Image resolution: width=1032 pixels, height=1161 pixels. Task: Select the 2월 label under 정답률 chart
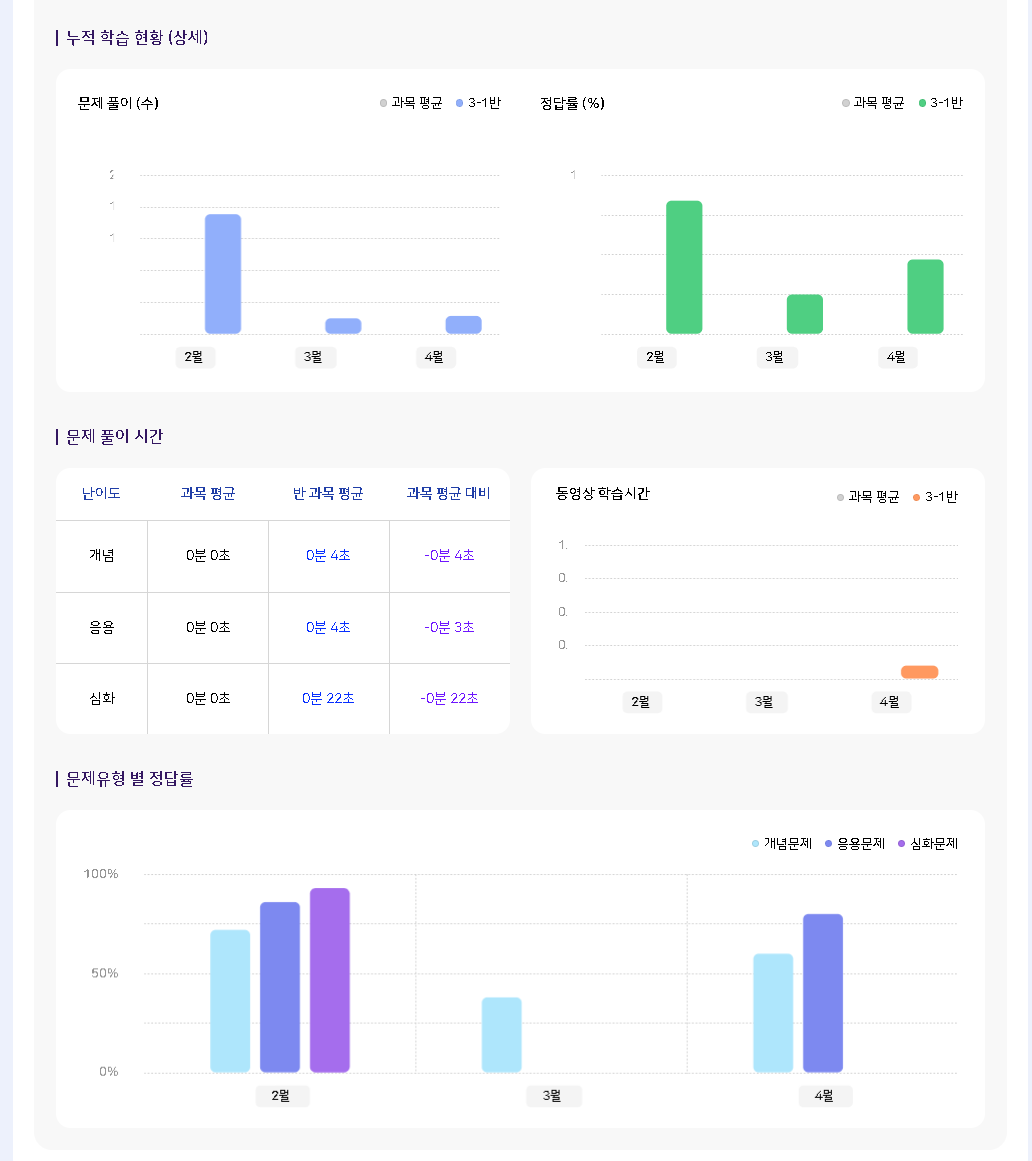tap(656, 357)
